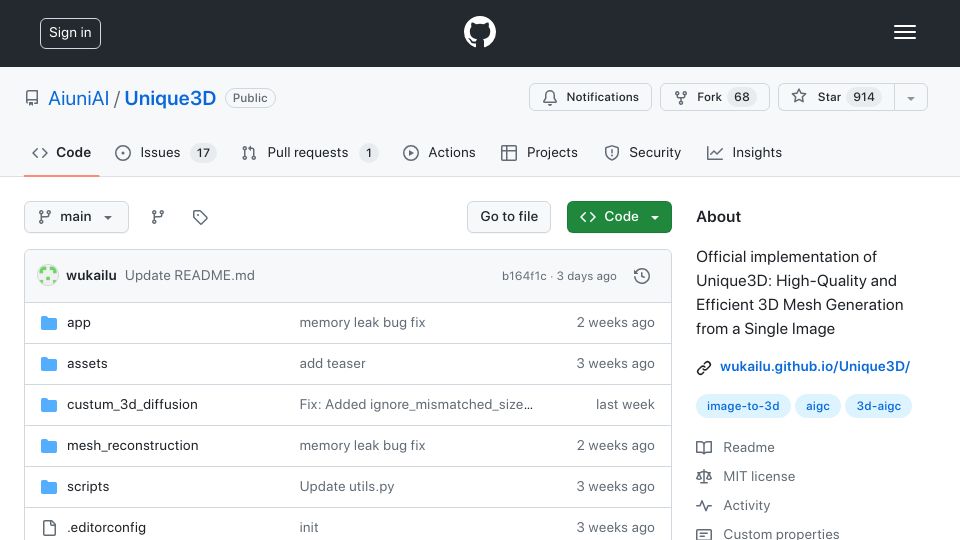Click wukailu's avatar image

tap(48, 276)
